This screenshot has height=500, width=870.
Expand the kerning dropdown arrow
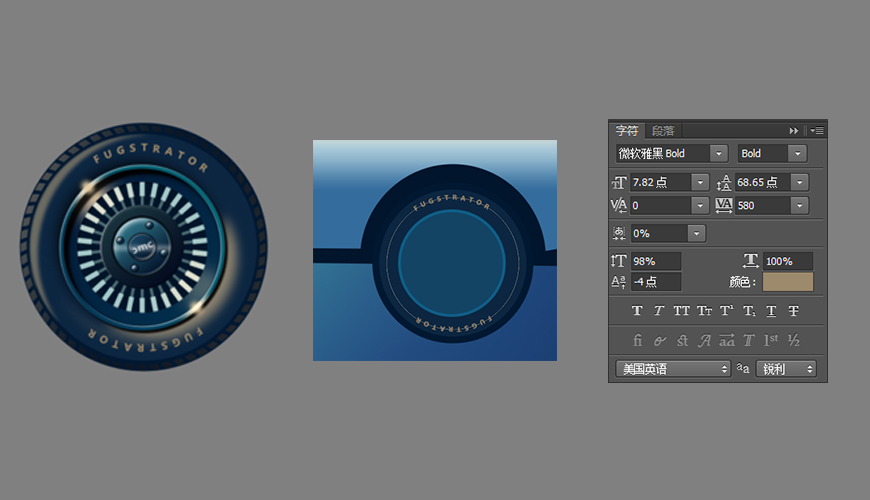pos(700,205)
